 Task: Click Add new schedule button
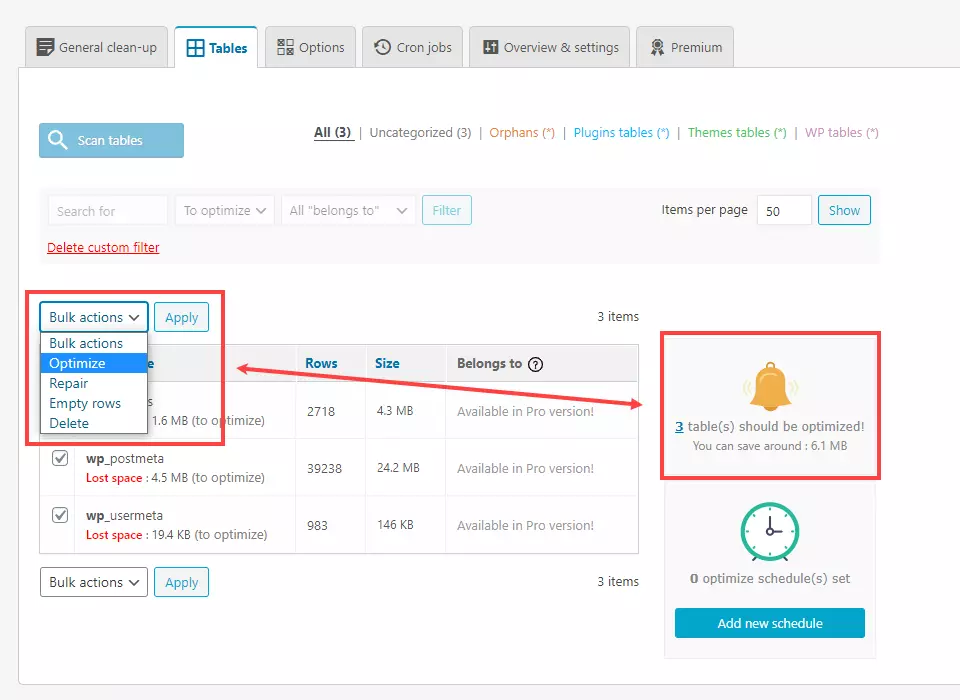(x=770, y=623)
